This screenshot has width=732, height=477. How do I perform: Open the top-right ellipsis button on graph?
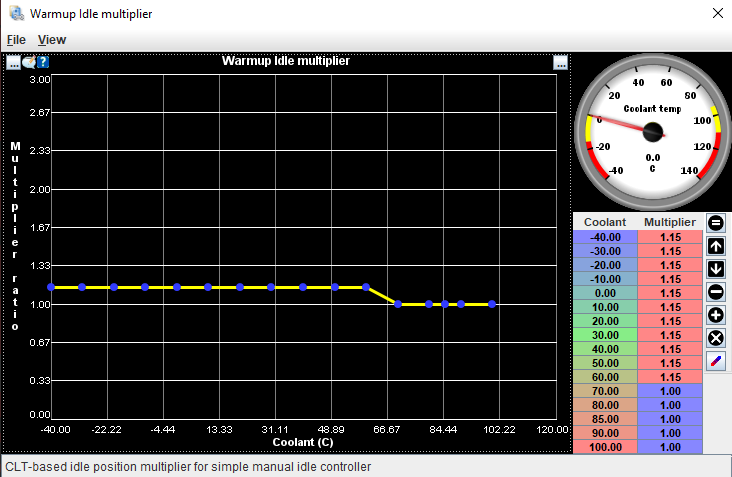point(561,62)
